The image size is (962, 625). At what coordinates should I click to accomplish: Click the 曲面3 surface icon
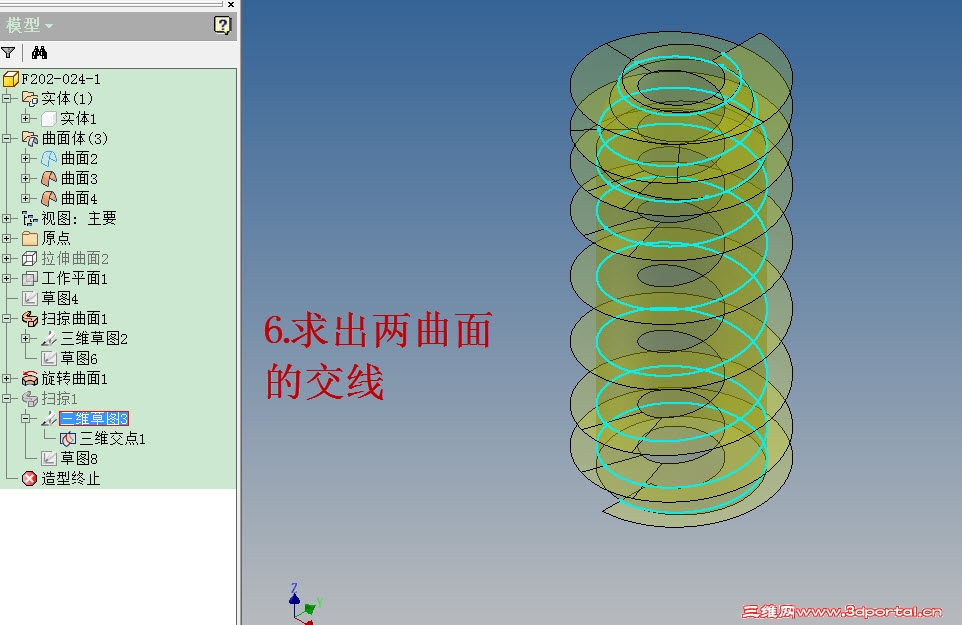coord(48,178)
